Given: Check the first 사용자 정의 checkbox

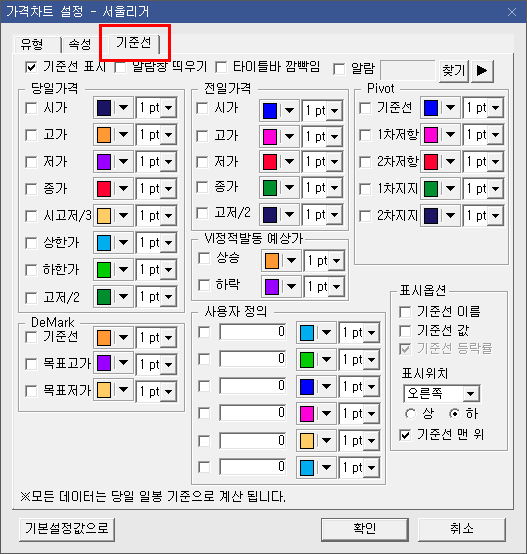Looking at the screenshot, I should click(204, 332).
